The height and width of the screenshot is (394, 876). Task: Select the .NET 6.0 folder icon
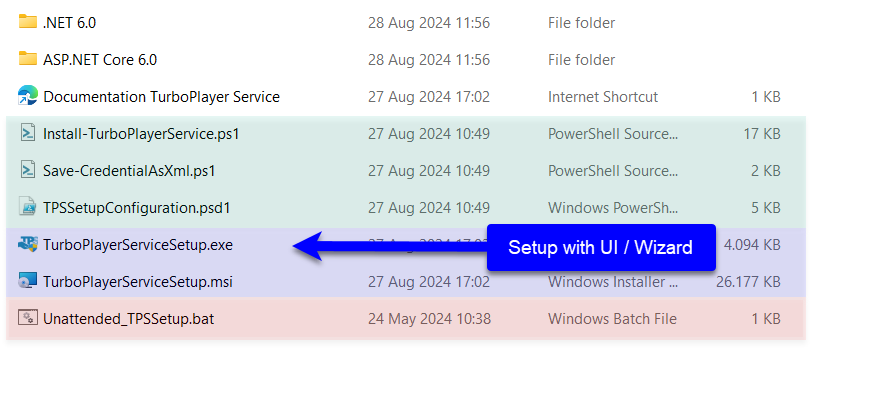(x=27, y=22)
